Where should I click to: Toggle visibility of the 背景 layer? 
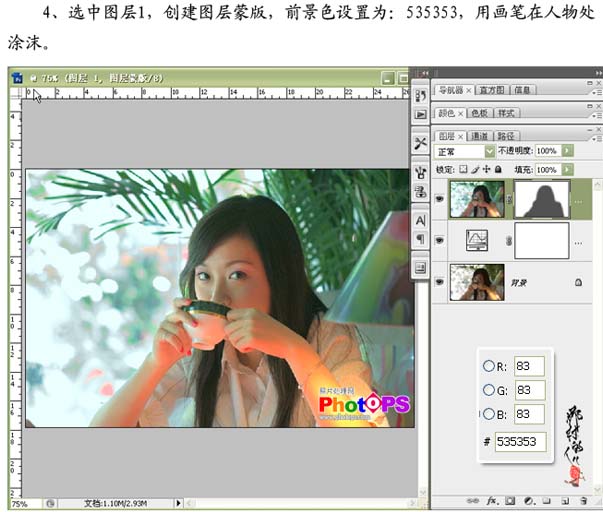441,283
